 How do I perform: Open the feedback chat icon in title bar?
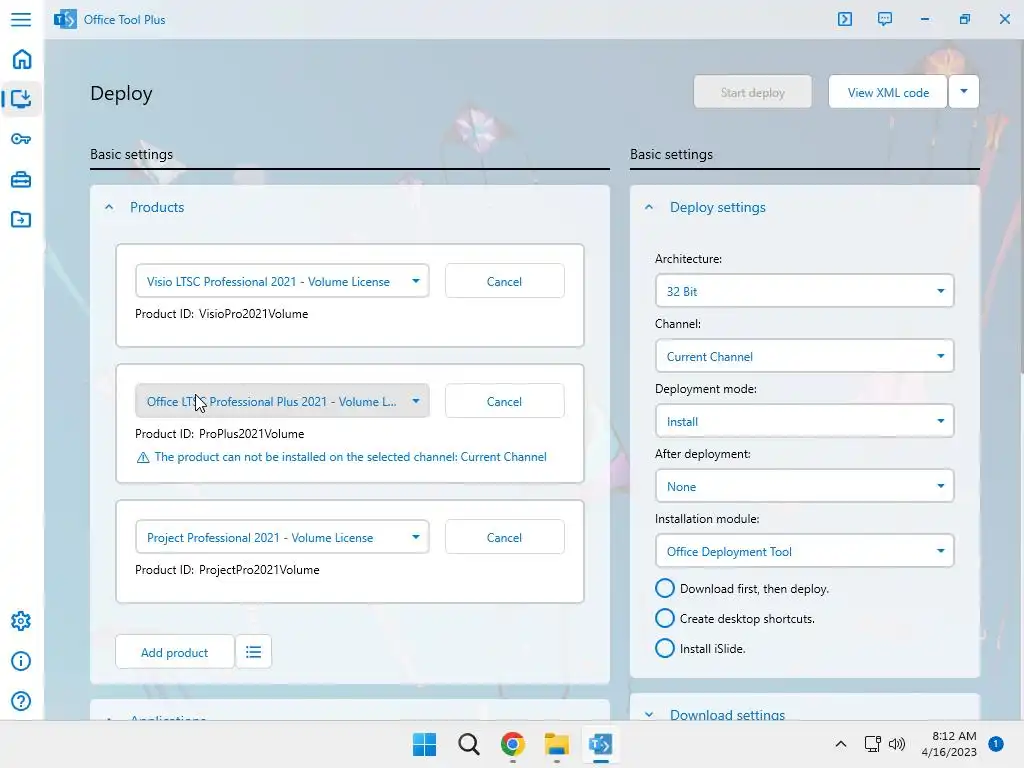pos(884,19)
